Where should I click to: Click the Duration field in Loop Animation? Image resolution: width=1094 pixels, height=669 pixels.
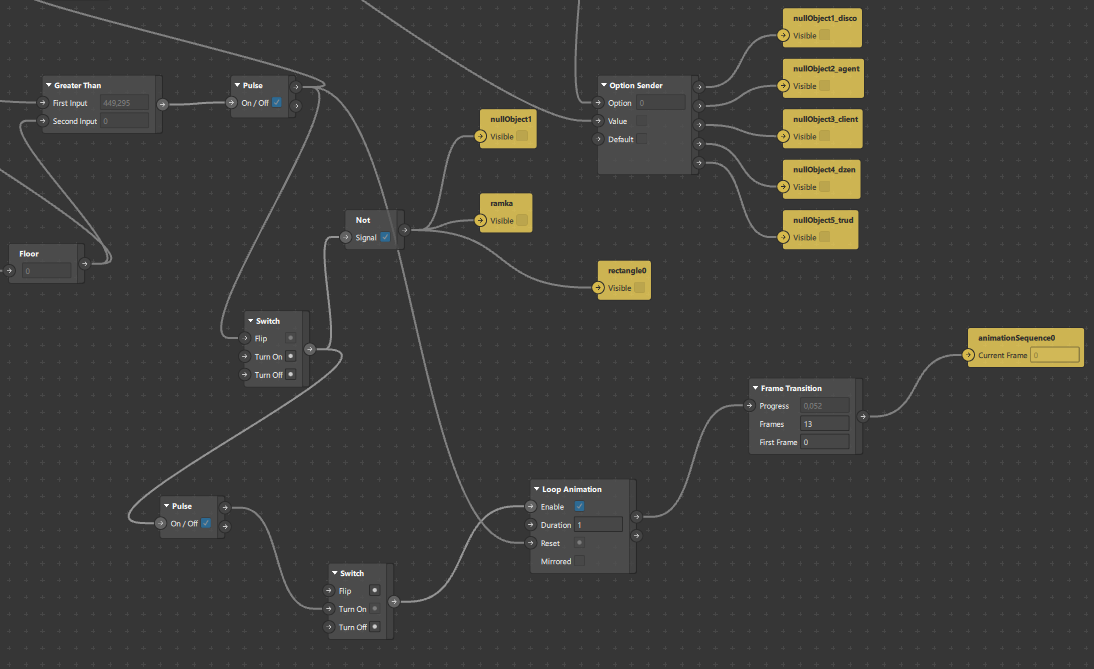(x=597, y=525)
